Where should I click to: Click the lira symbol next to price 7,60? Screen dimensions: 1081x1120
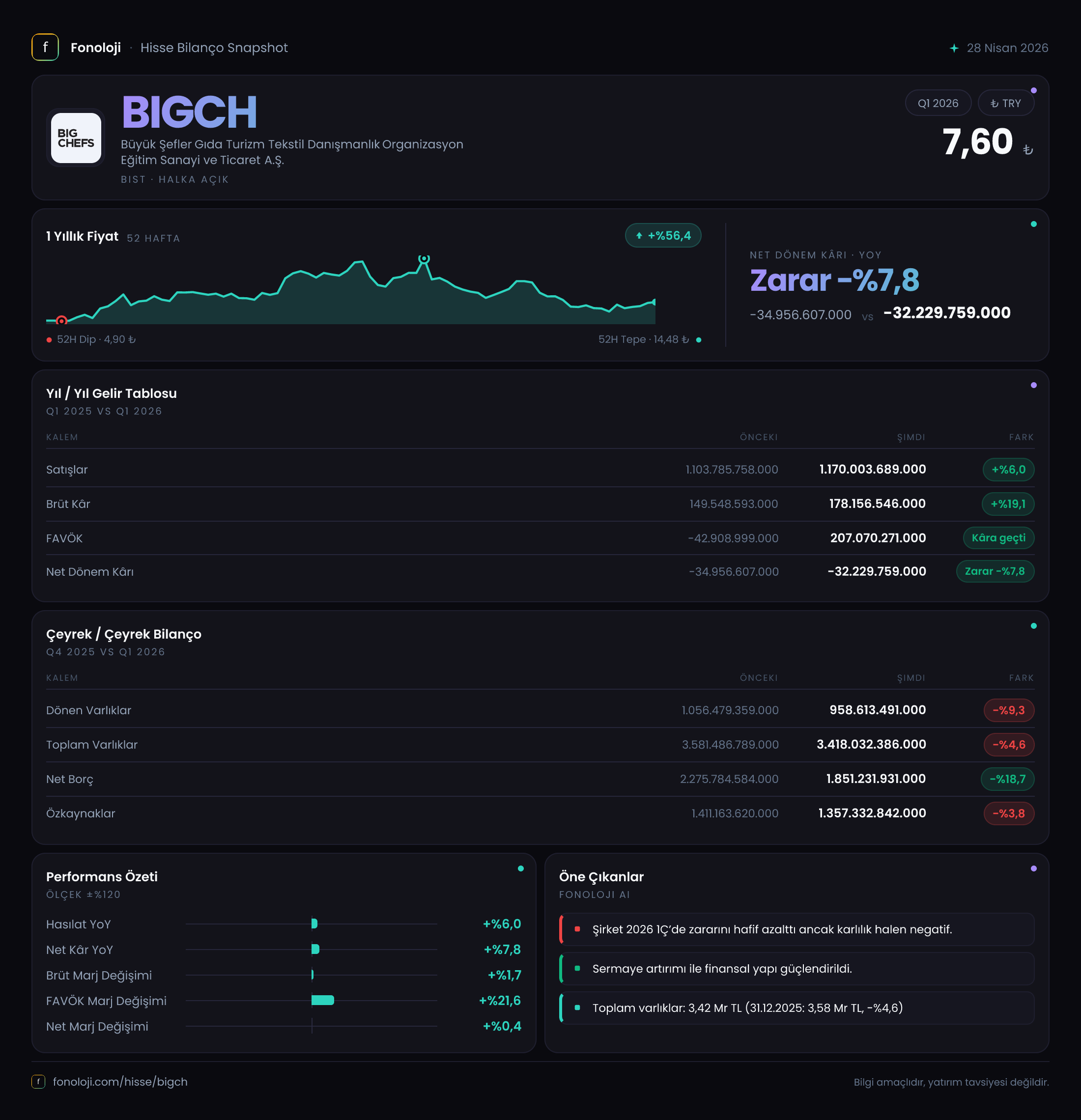(1028, 150)
